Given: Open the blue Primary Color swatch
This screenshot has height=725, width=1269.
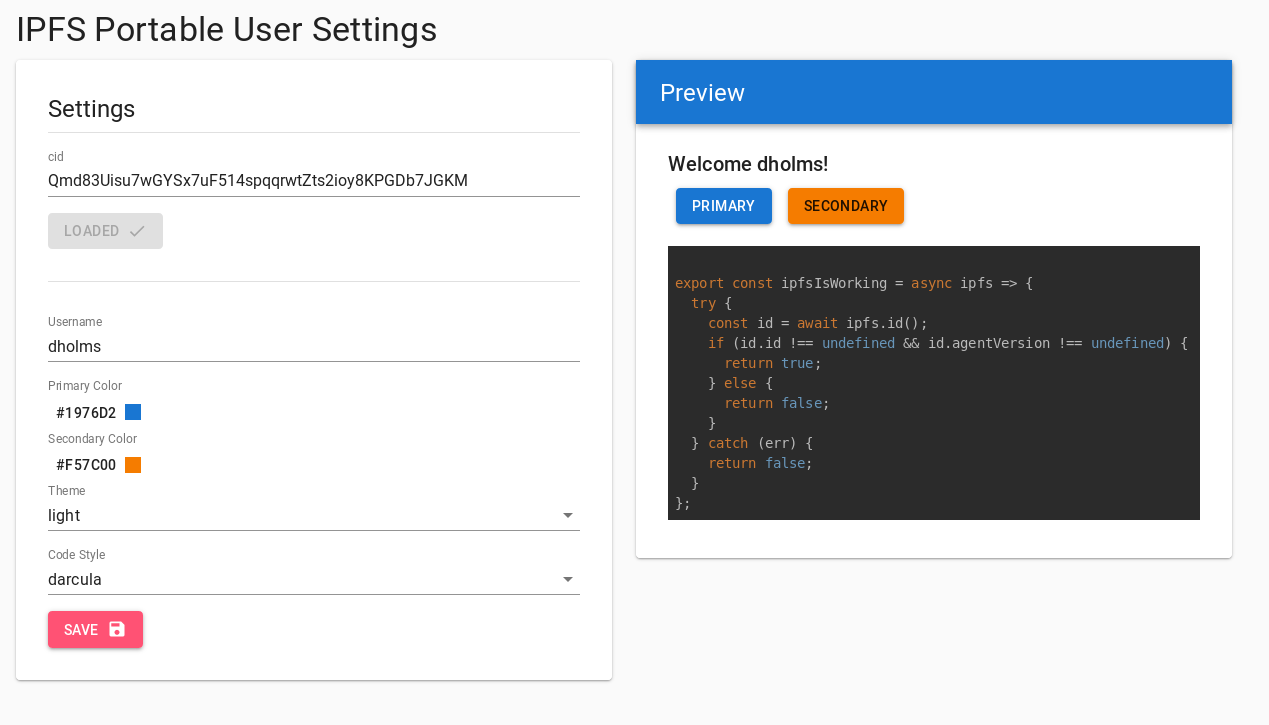Looking at the screenshot, I should click(x=133, y=412).
